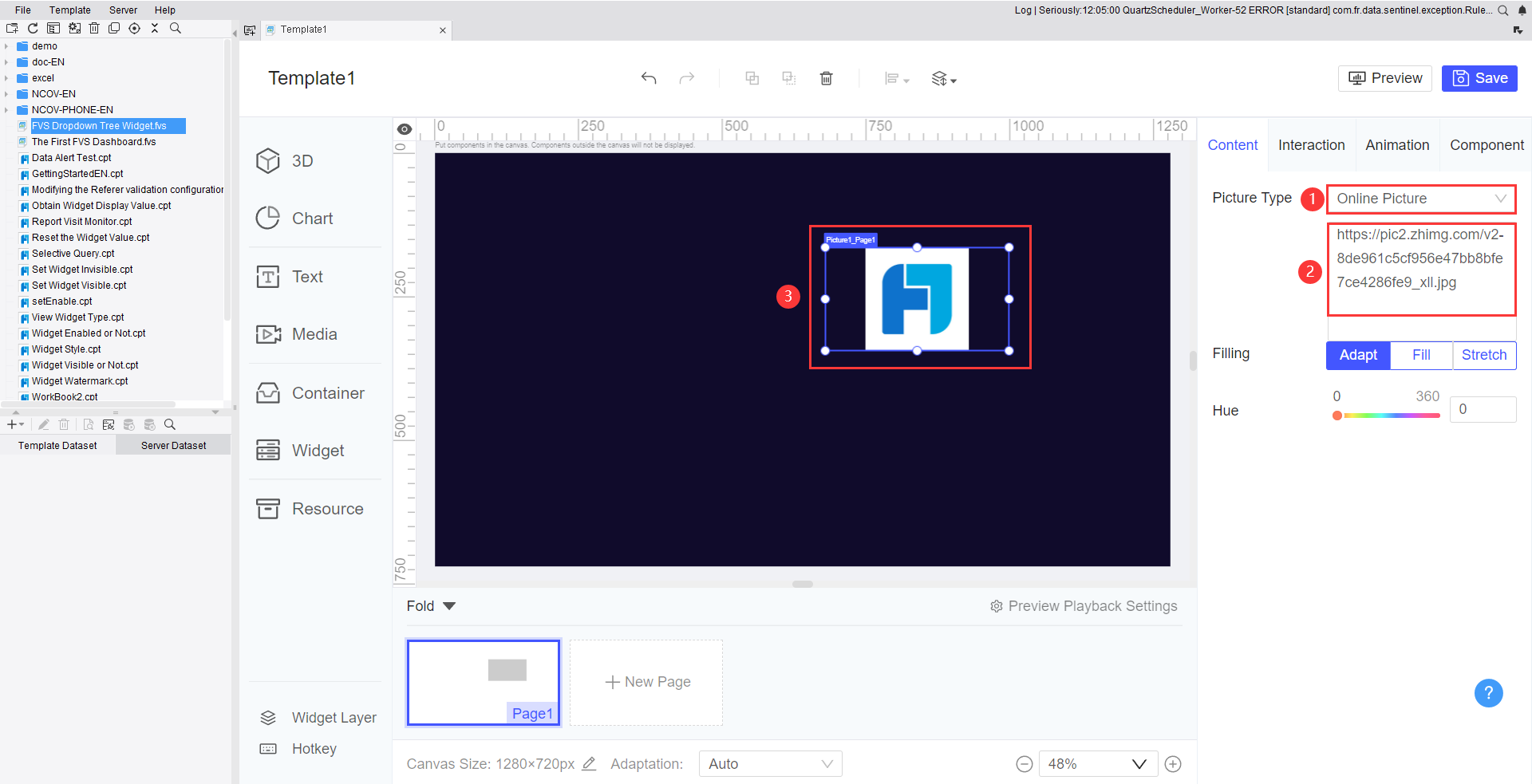Save the template
This screenshot has width=1532, height=784.
tap(1479, 78)
